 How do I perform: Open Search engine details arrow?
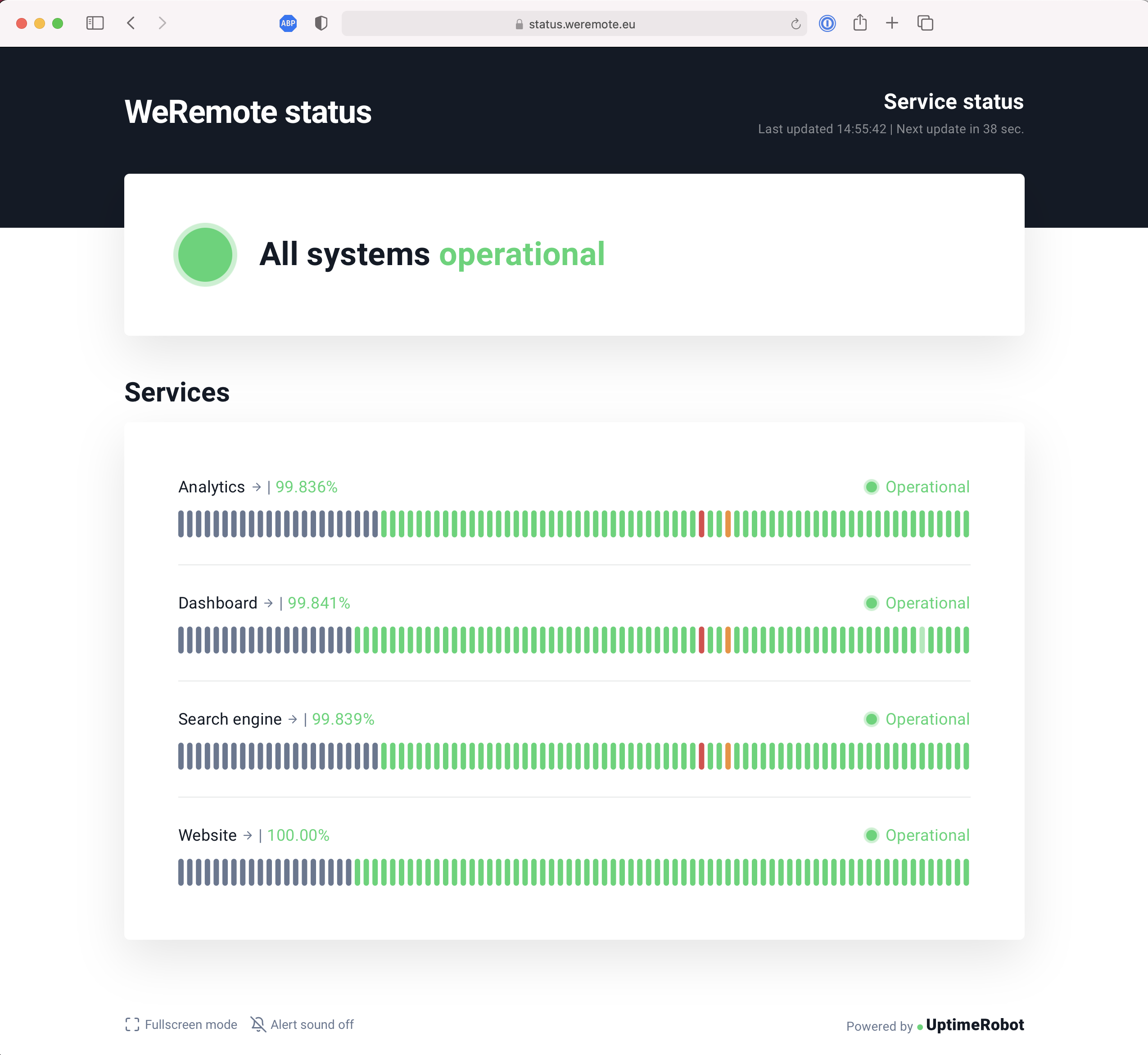[x=293, y=719]
